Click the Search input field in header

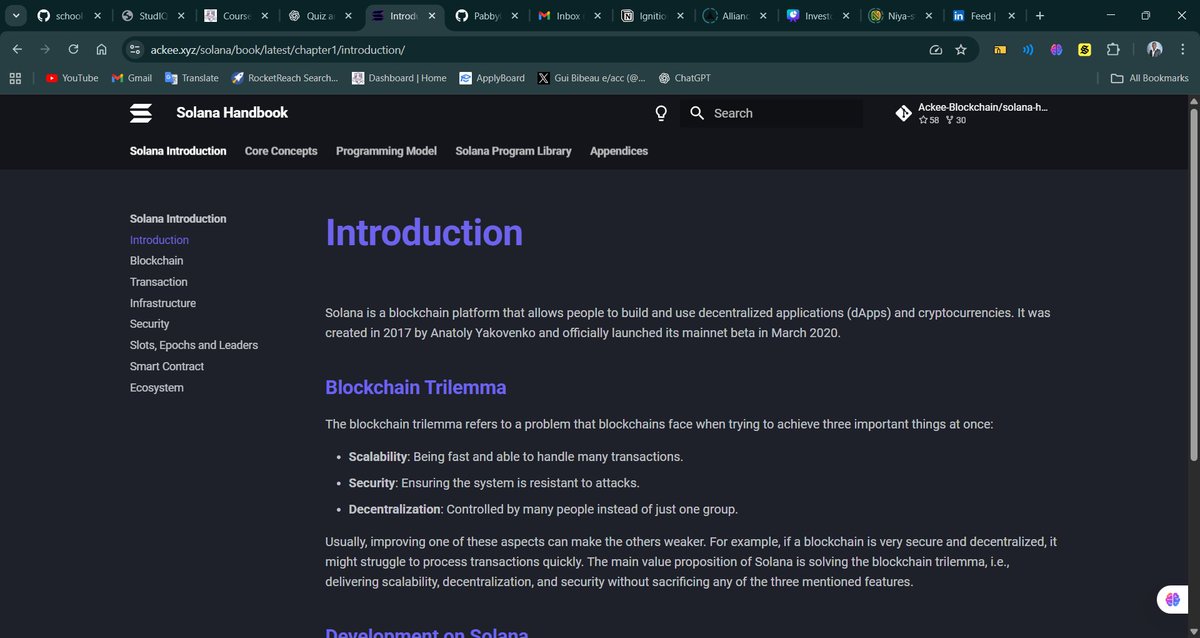pos(772,113)
